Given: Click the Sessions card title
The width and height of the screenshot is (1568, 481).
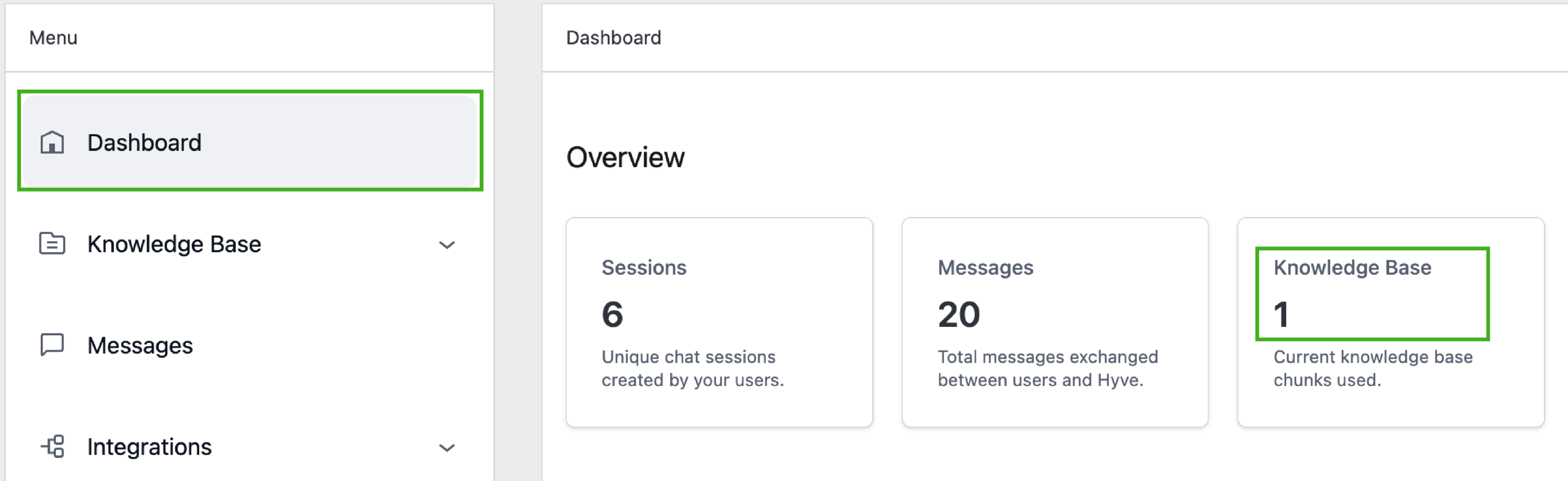Looking at the screenshot, I should coord(643,267).
